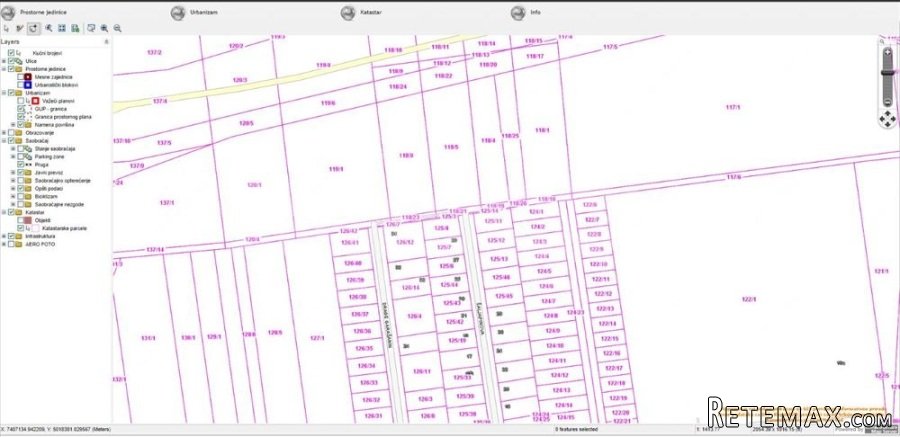
Task: Select the Stanje saobraćaja layer label
Action: [x=55, y=148]
